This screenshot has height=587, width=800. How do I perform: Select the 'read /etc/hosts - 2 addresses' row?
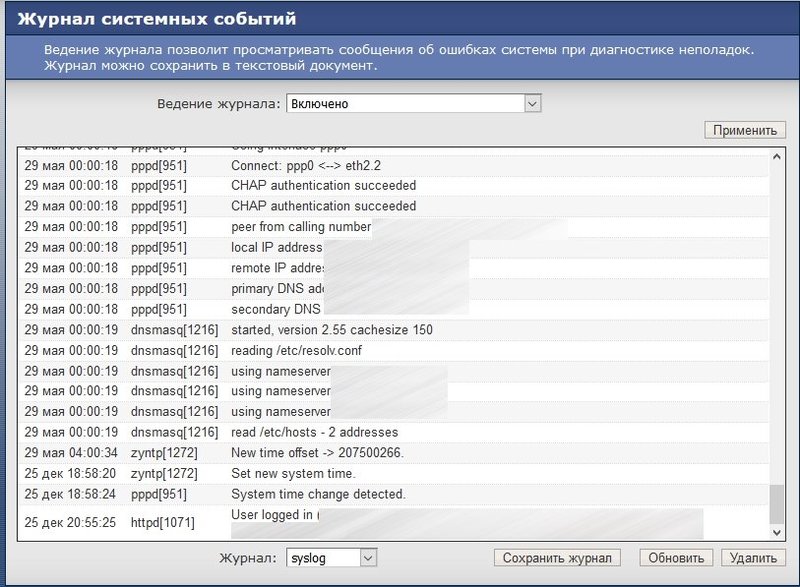(x=394, y=432)
